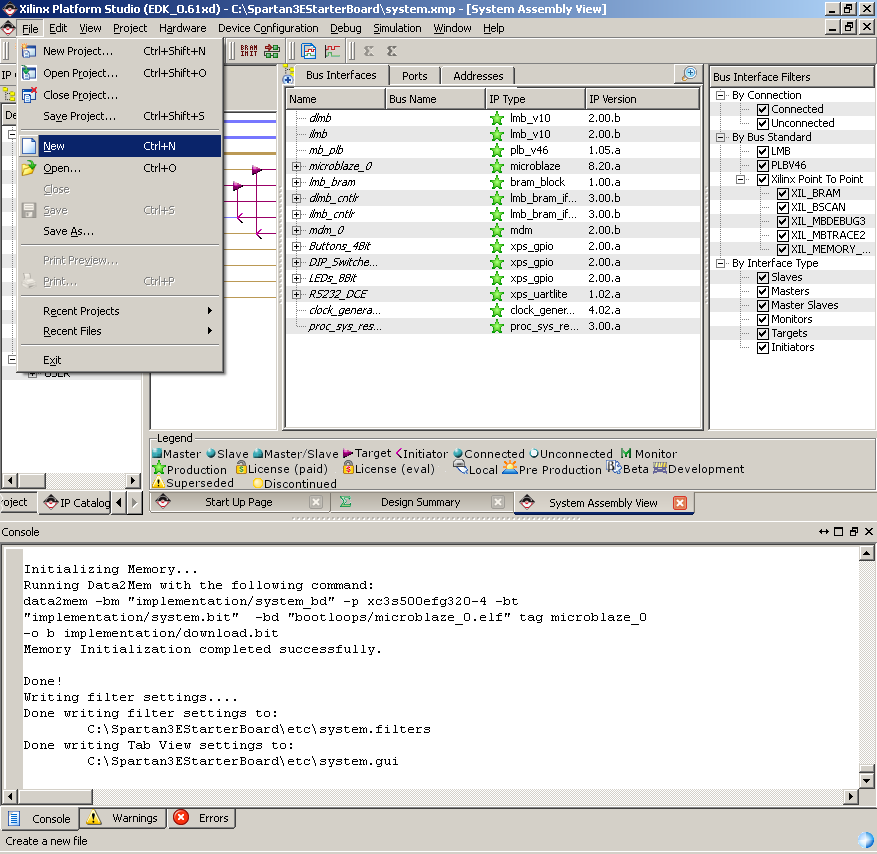
Task: Click the Xilinx application icon in menu bar
Action: pyautogui.click(x=8, y=28)
